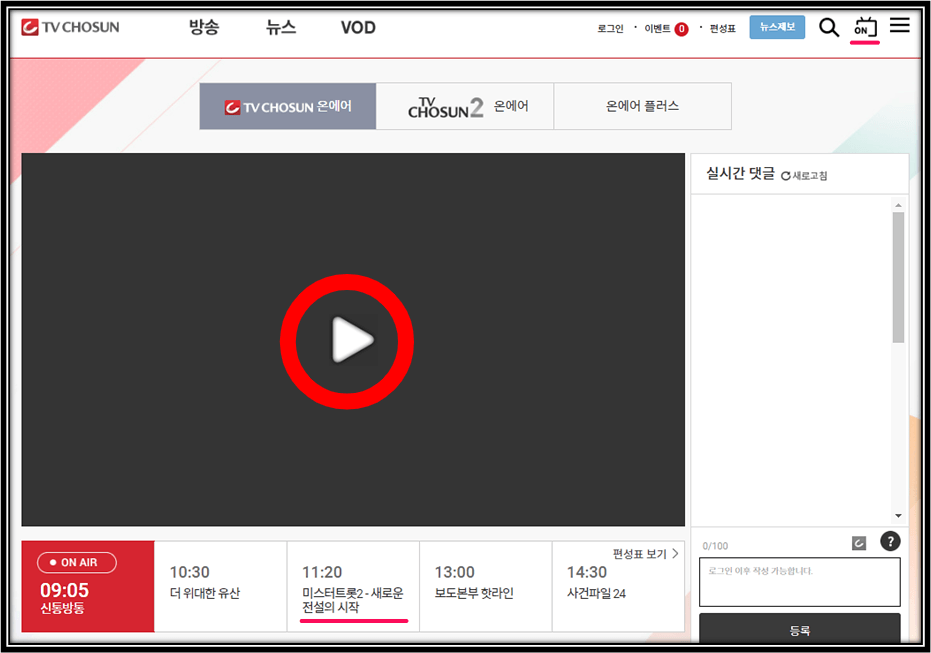Open the comment help via question mark icon
The height and width of the screenshot is (653, 931).
(889, 541)
